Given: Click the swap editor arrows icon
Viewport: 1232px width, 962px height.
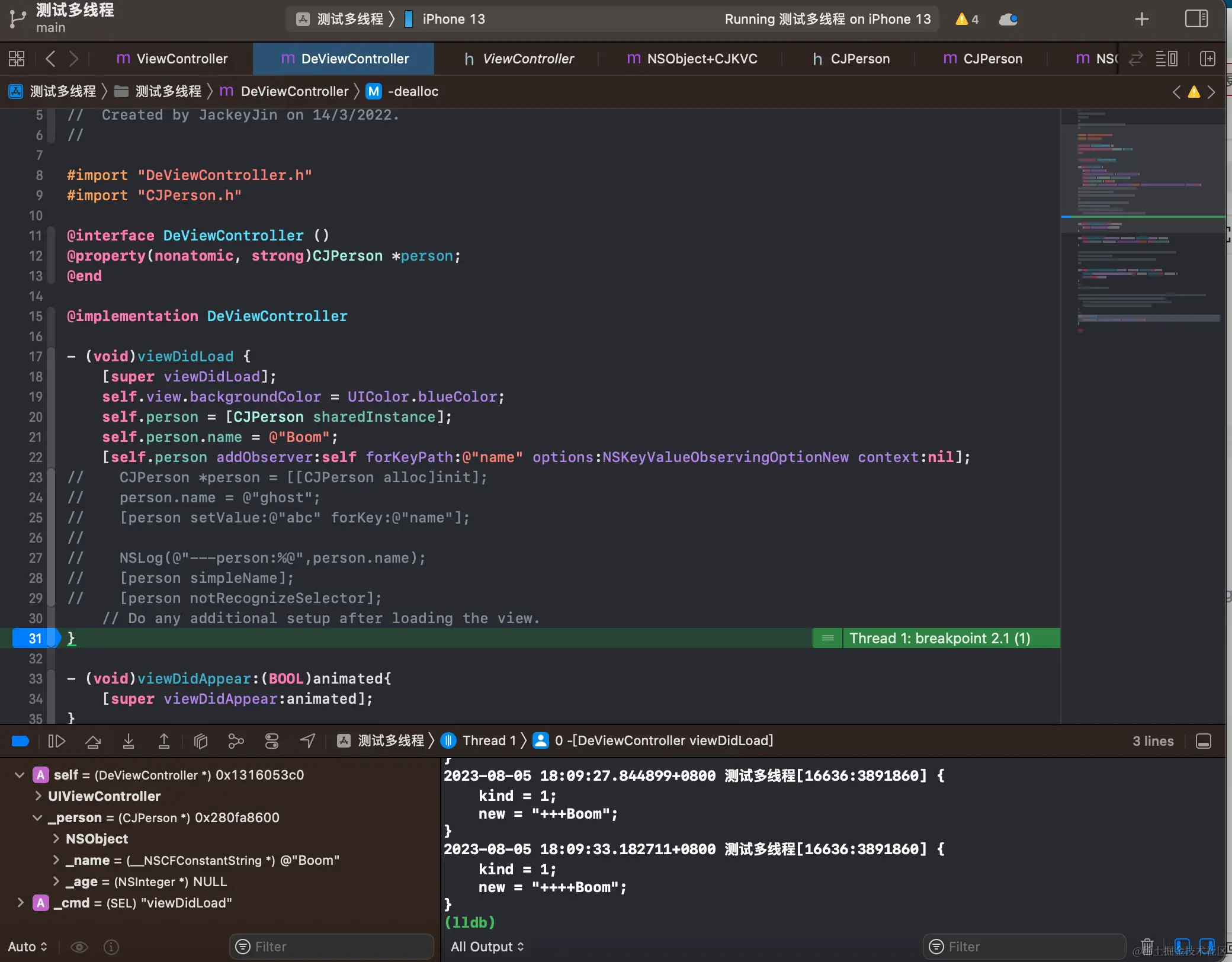Looking at the screenshot, I should (1136, 59).
